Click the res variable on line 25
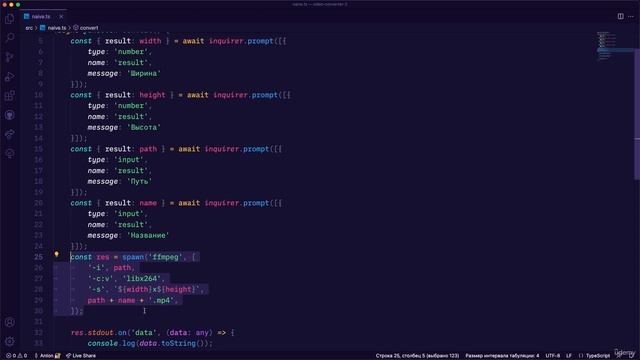640x360 pixels. [x=103, y=257]
